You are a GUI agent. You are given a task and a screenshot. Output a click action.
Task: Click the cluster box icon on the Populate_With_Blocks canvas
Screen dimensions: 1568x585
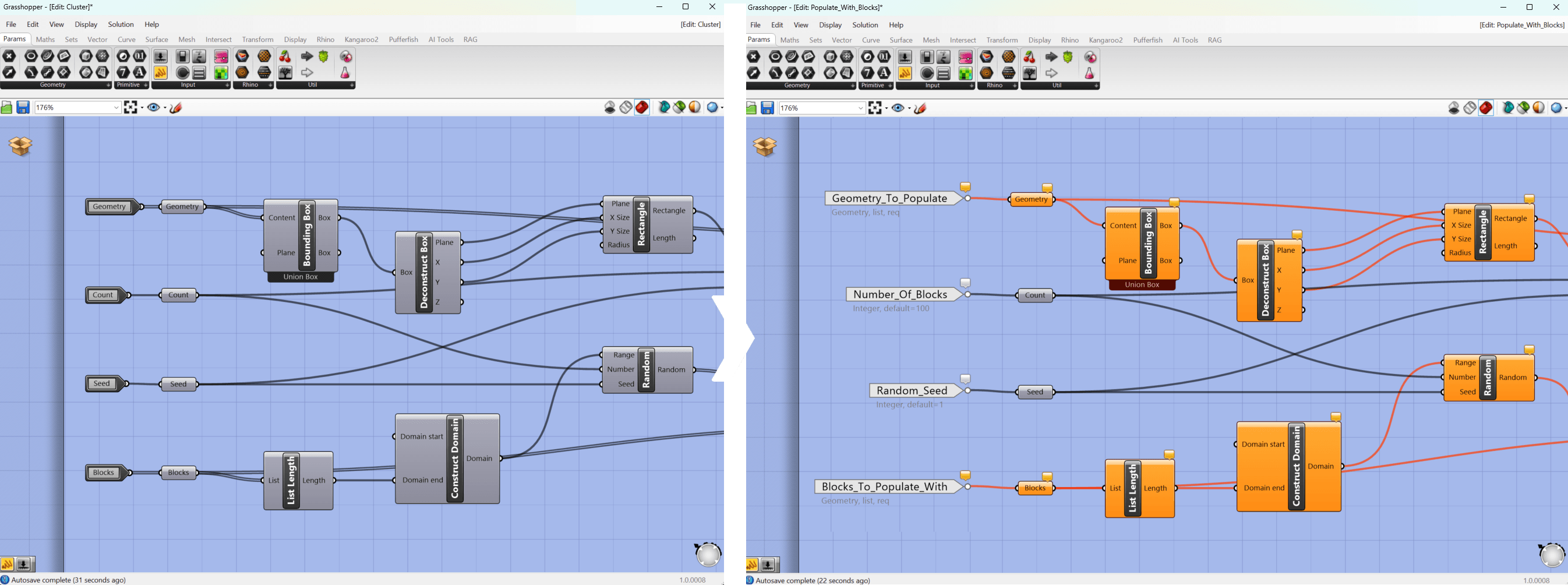[765, 146]
